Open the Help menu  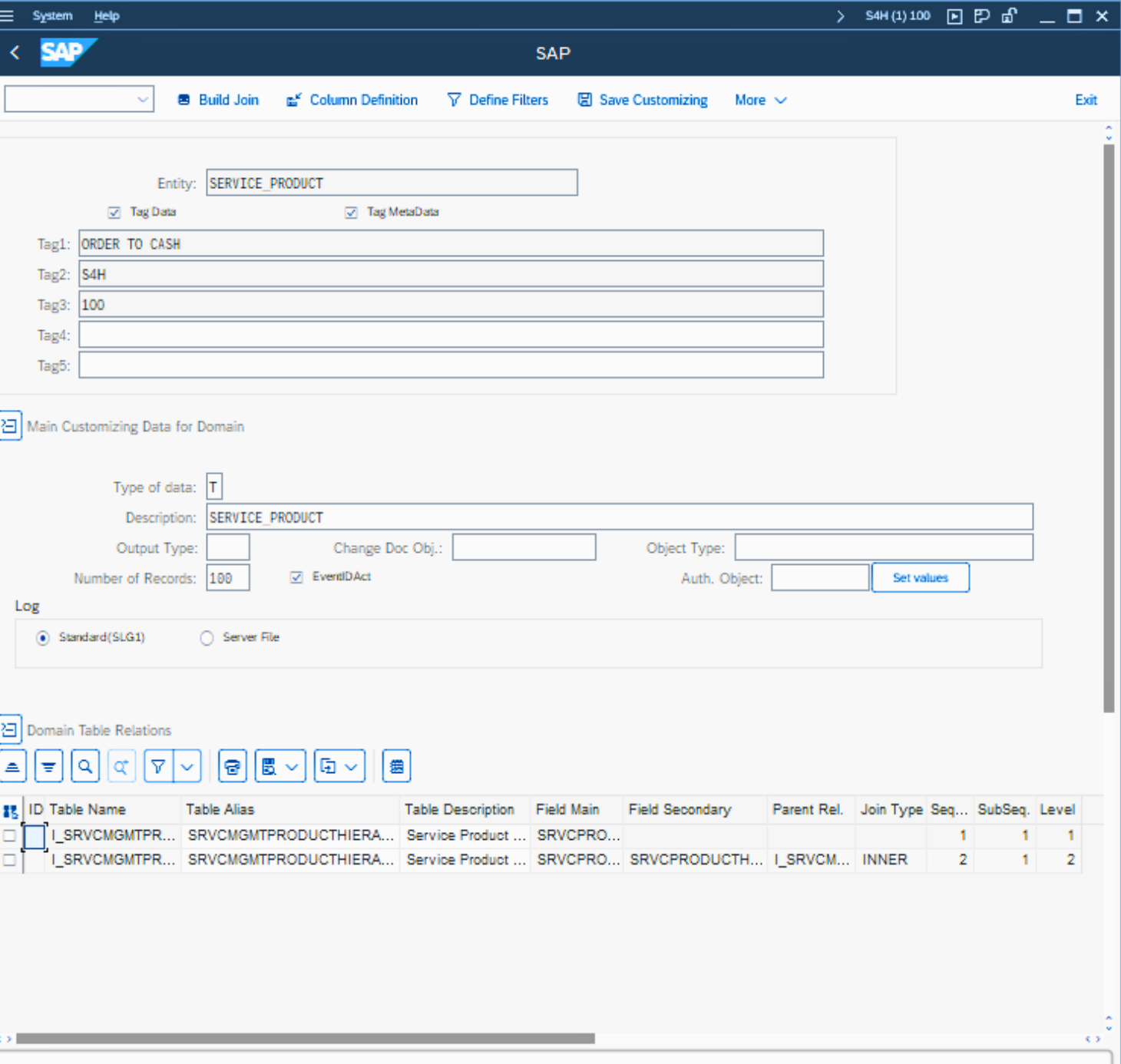coord(107,15)
